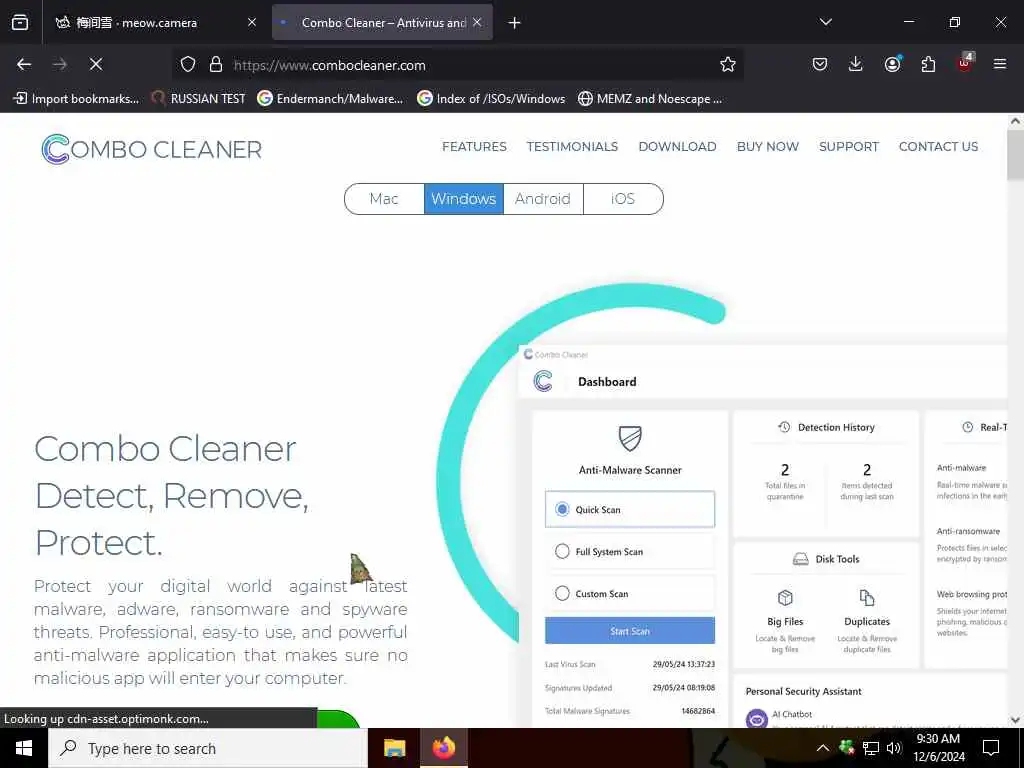
Task: Open the FEATURES nav item
Action: 474,146
